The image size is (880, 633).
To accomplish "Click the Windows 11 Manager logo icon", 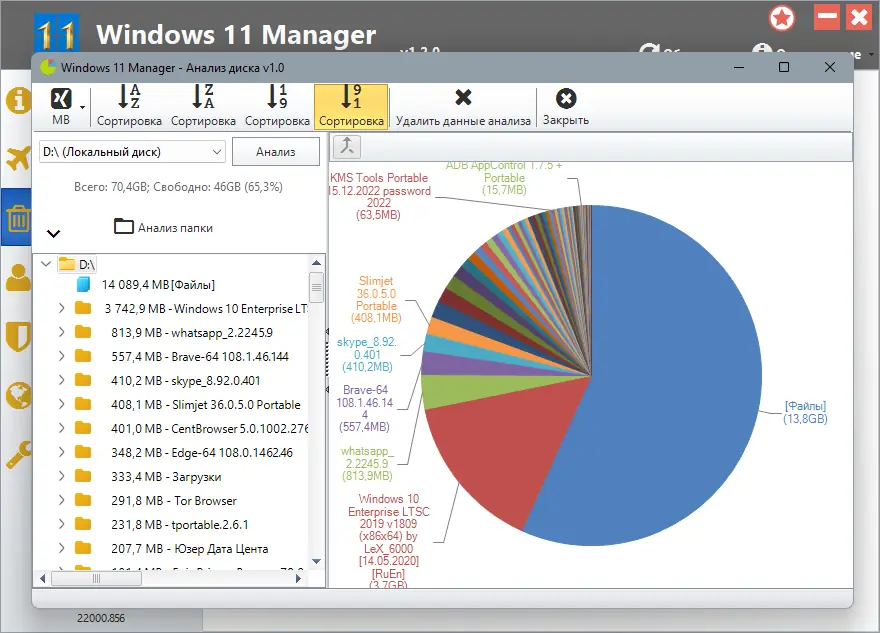I will click(56, 33).
